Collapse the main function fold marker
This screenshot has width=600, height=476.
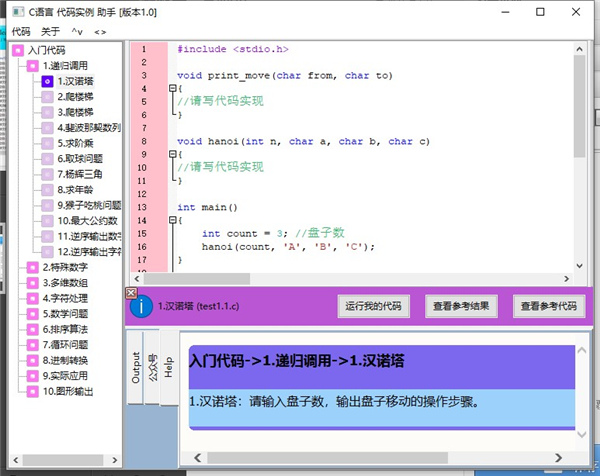click(x=172, y=220)
